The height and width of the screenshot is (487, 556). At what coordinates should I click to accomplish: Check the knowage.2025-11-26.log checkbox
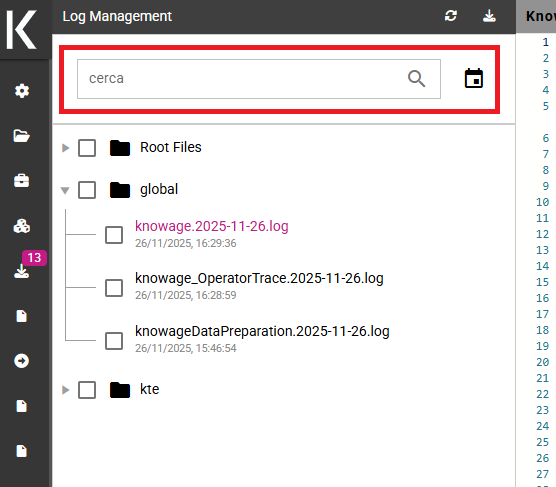coord(114,235)
